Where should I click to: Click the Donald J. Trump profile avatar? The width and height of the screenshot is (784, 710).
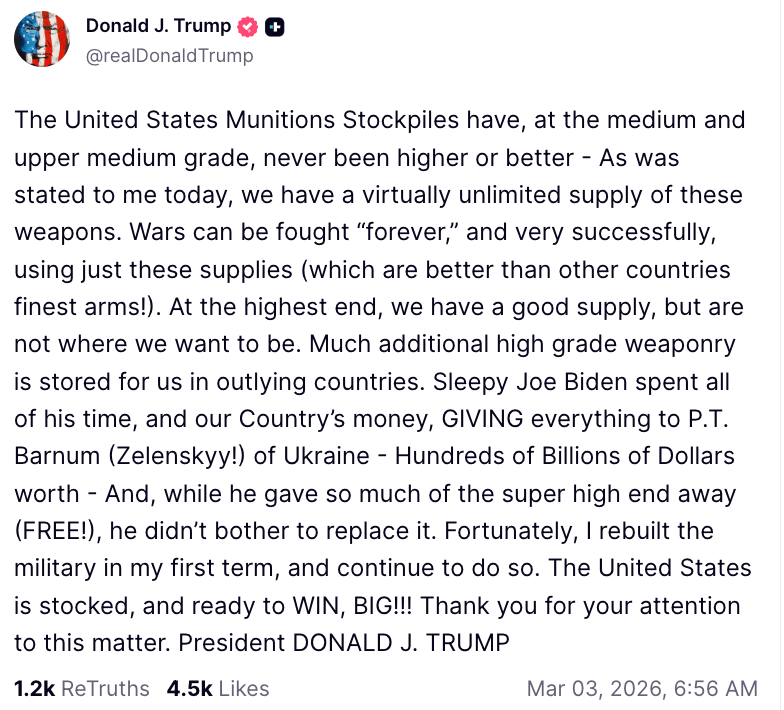42,41
